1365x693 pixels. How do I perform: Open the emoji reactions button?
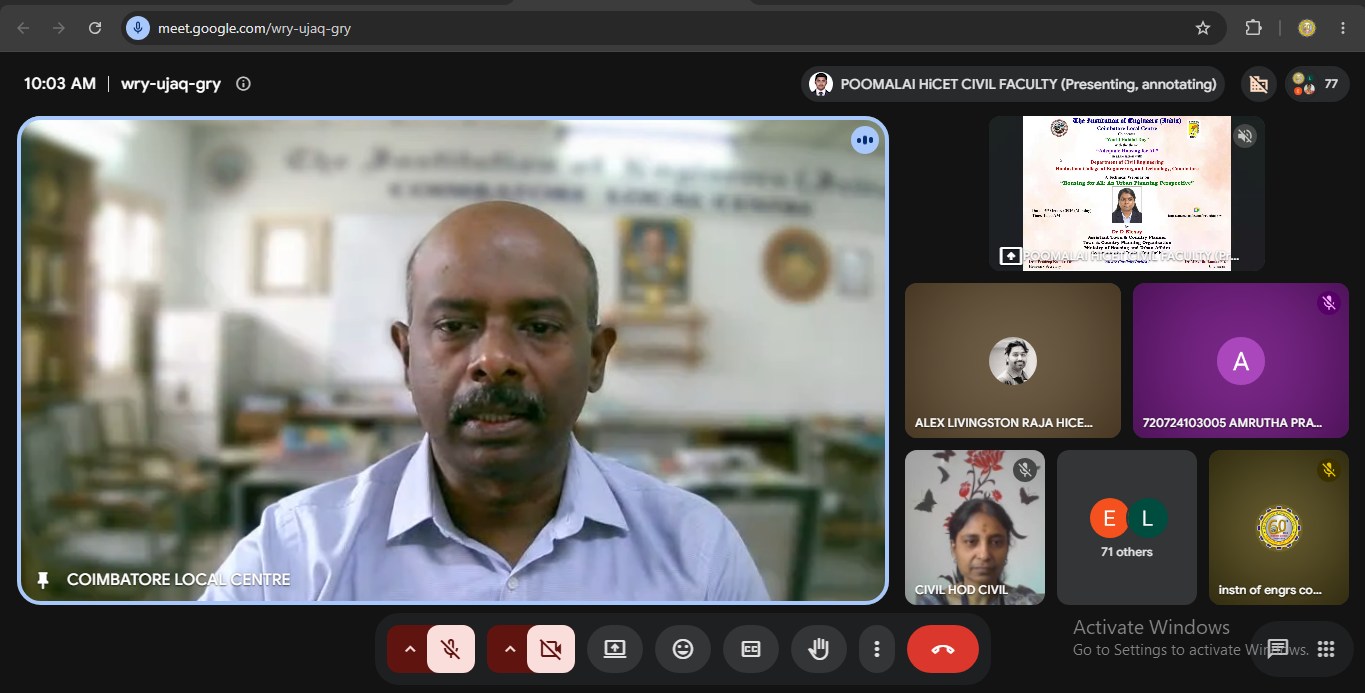pos(683,649)
